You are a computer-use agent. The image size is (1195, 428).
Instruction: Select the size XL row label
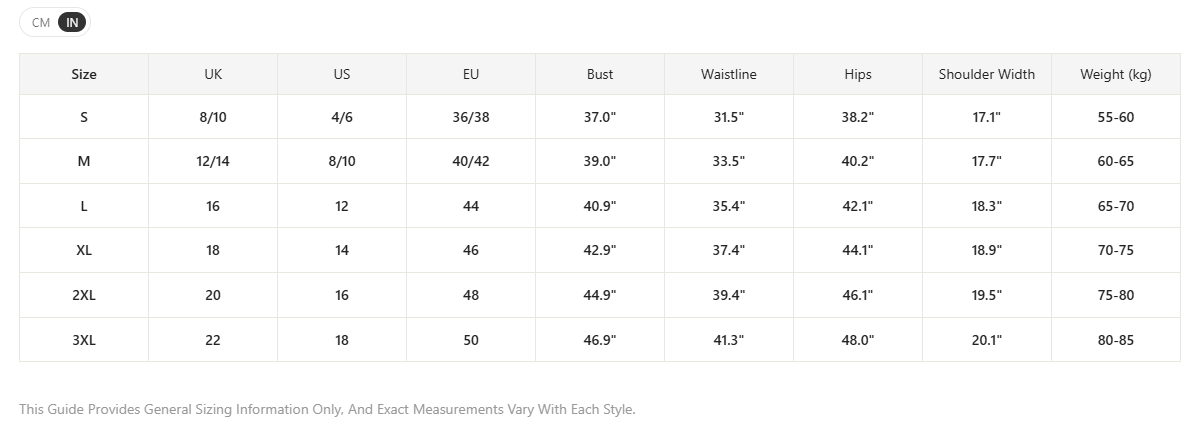coord(84,251)
